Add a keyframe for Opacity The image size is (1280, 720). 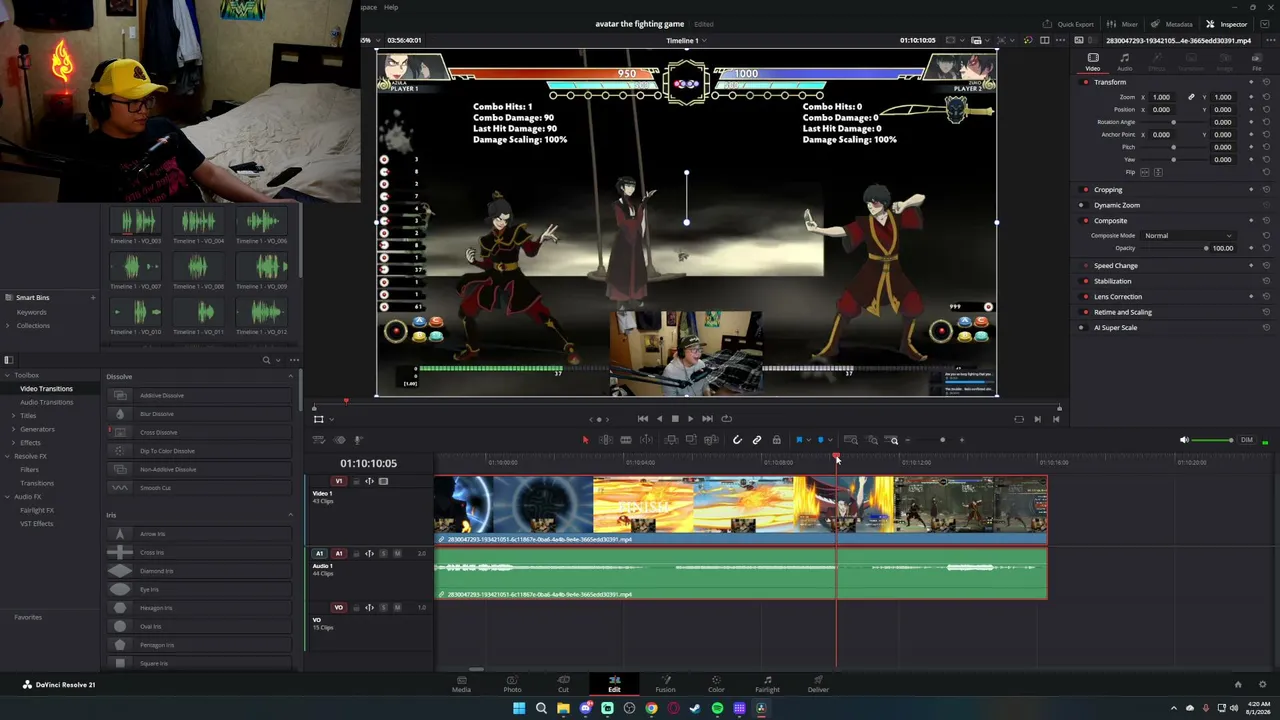pos(1251,248)
